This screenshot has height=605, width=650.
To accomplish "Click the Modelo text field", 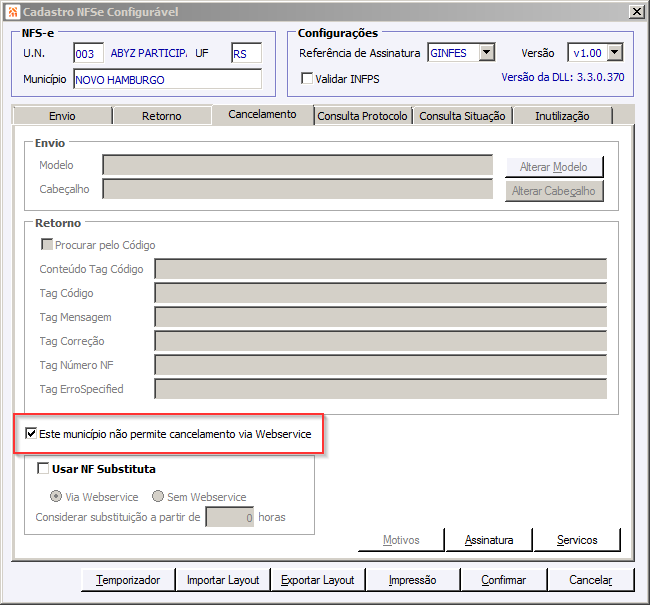I will 298,165.
